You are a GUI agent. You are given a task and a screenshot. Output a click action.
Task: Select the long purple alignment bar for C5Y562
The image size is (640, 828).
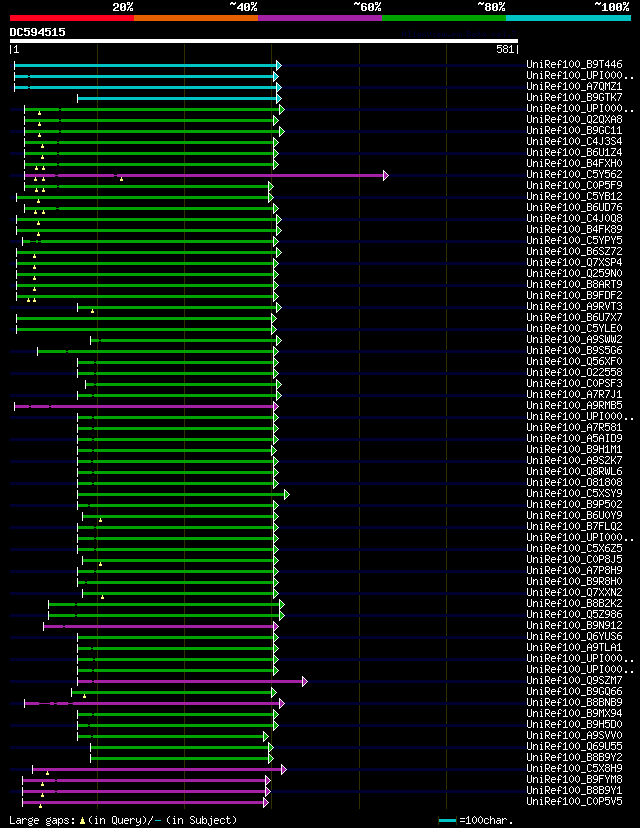204,175
